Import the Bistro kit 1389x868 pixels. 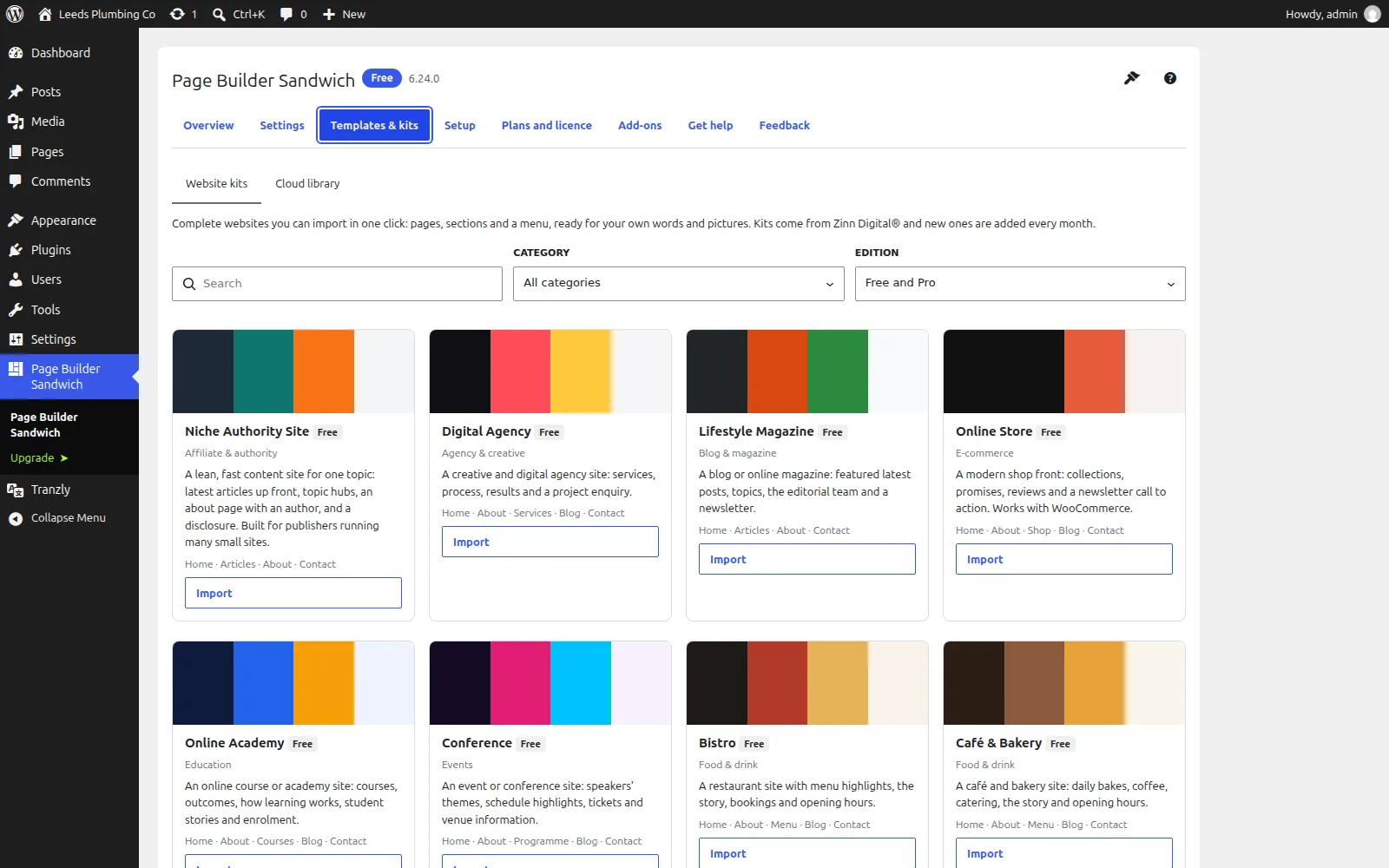click(x=807, y=853)
